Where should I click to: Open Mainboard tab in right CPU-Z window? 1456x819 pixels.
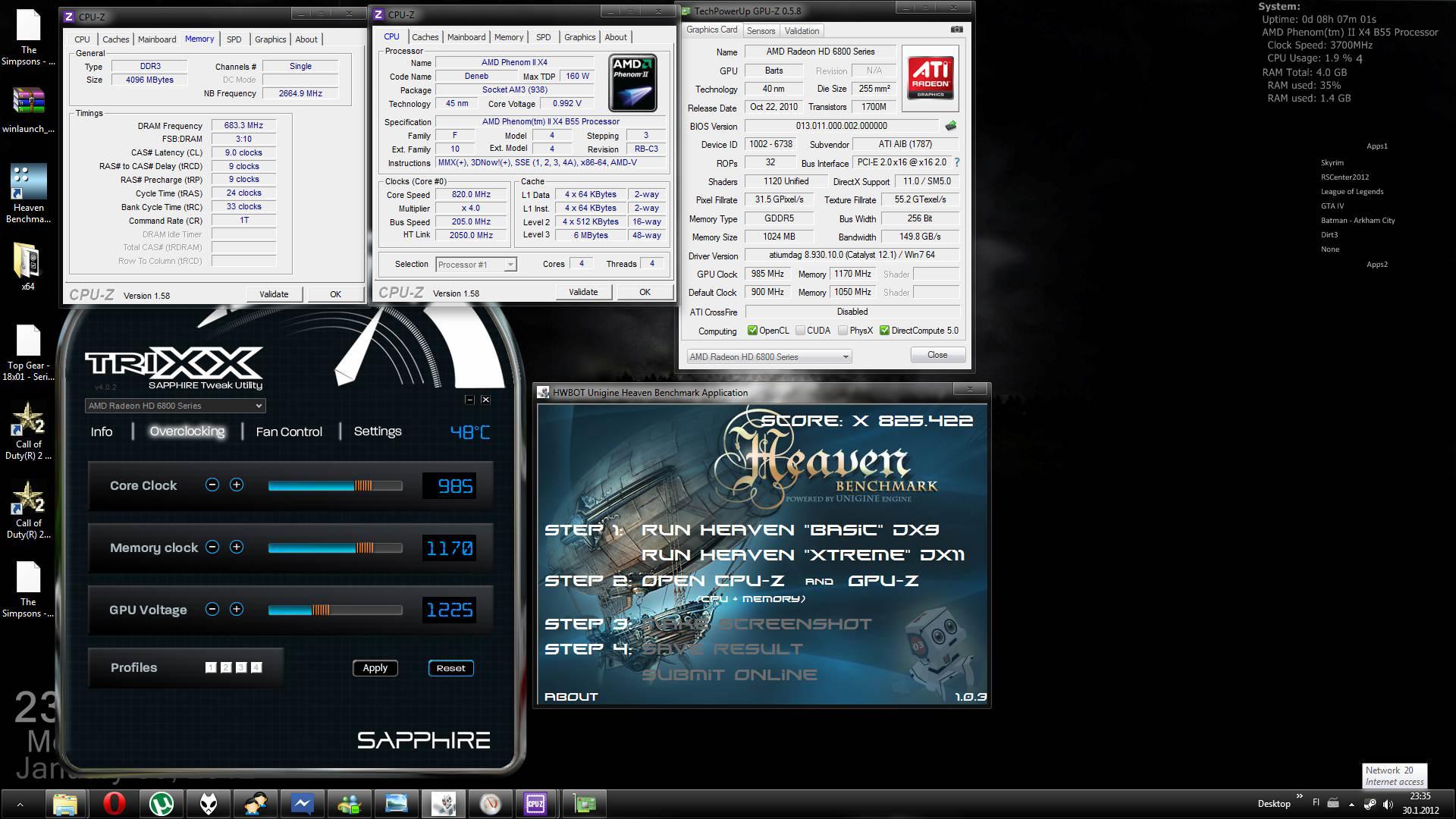click(x=466, y=37)
